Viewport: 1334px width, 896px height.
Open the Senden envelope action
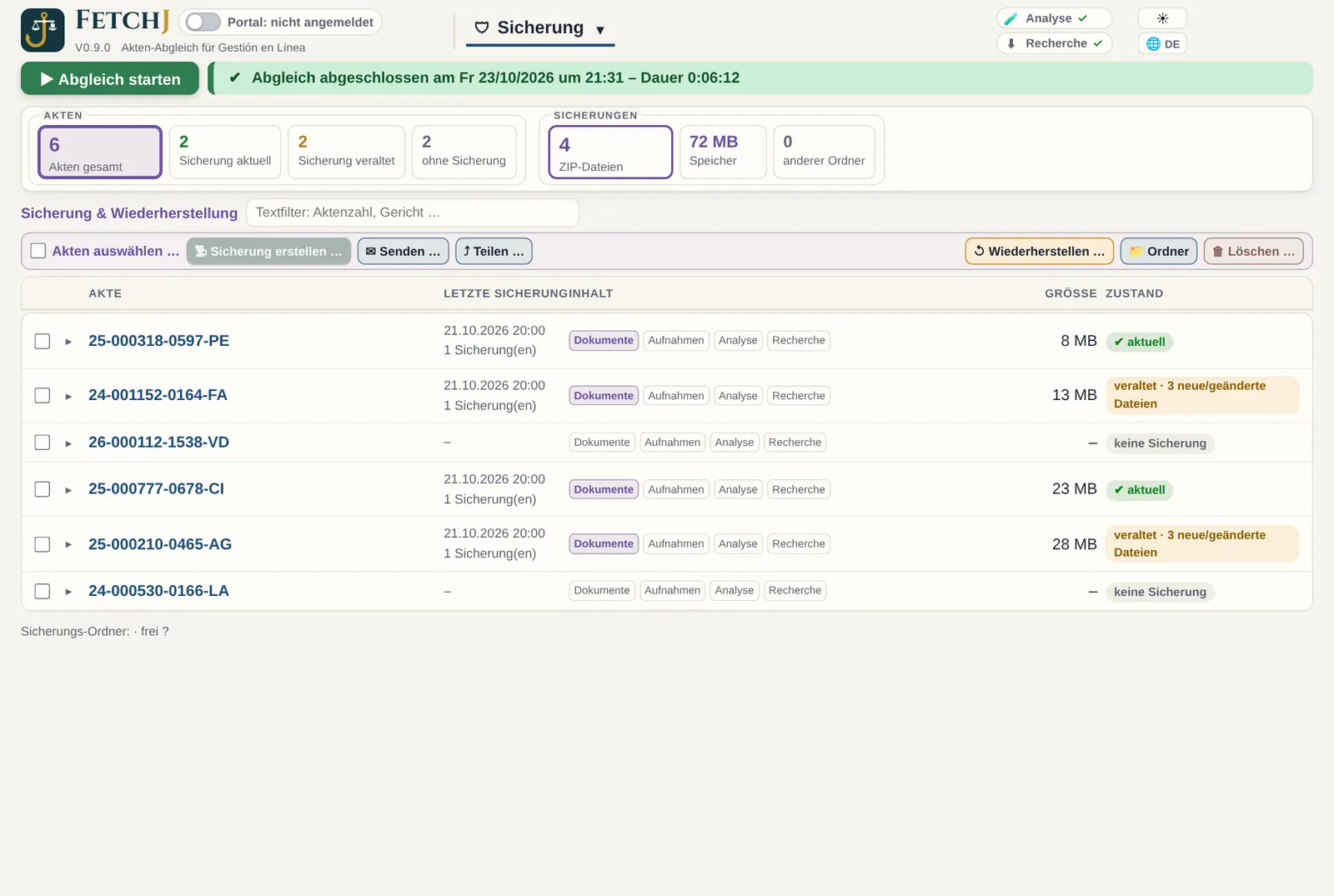coord(403,251)
